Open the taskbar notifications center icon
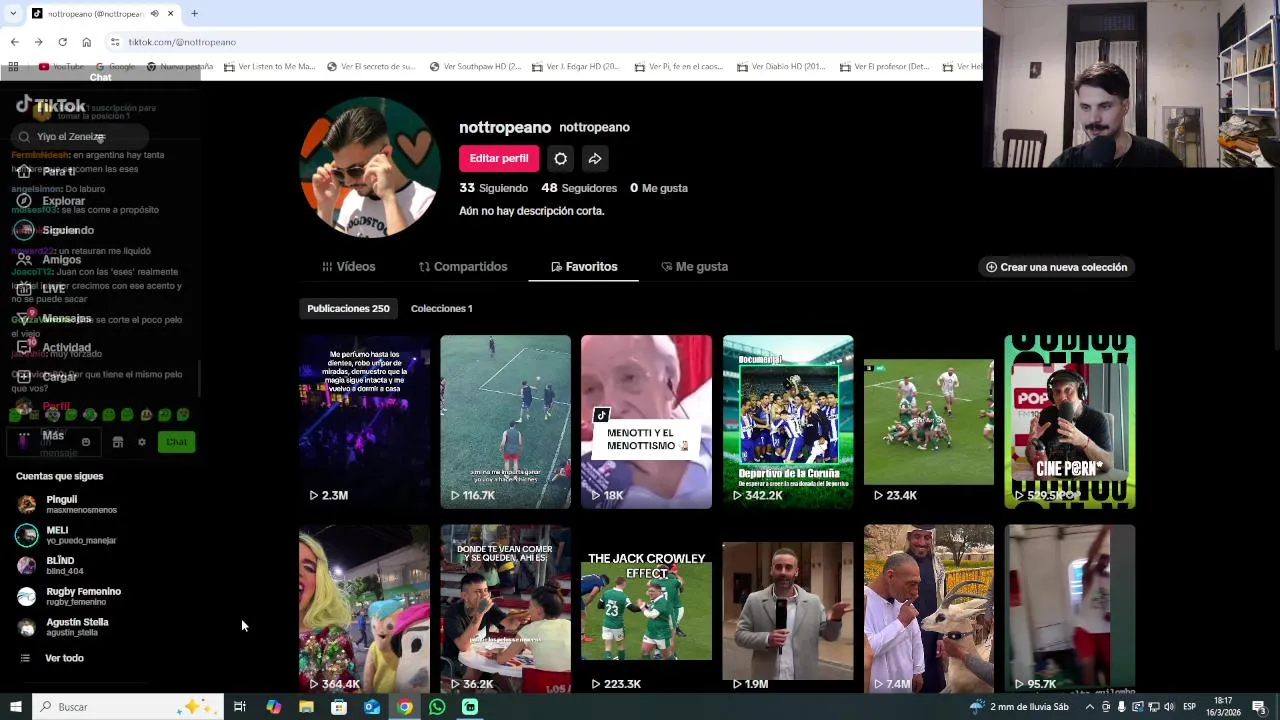This screenshot has width=1280, height=720. coord(1260,707)
